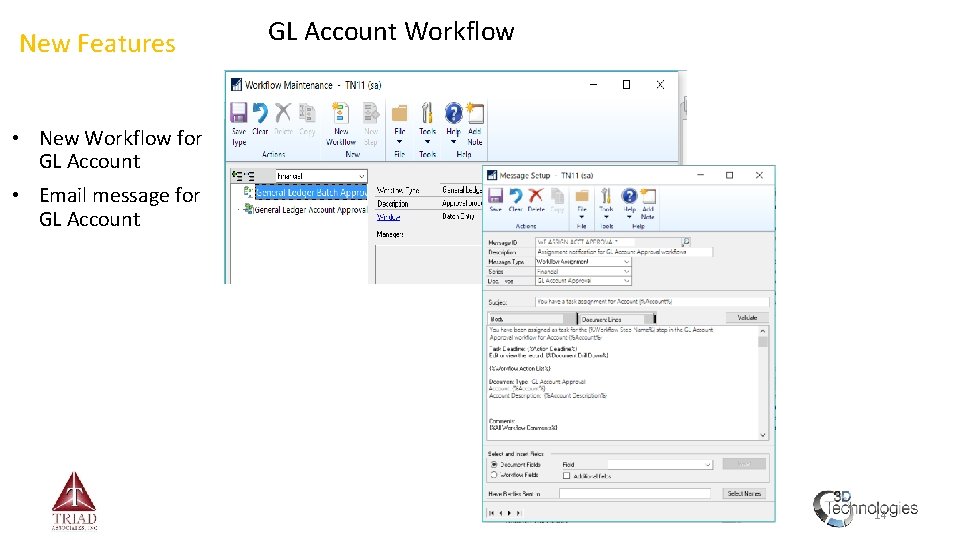Click Workflow Maintenance title bar app icon
The image size is (960, 540).
pyautogui.click(x=236, y=84)
